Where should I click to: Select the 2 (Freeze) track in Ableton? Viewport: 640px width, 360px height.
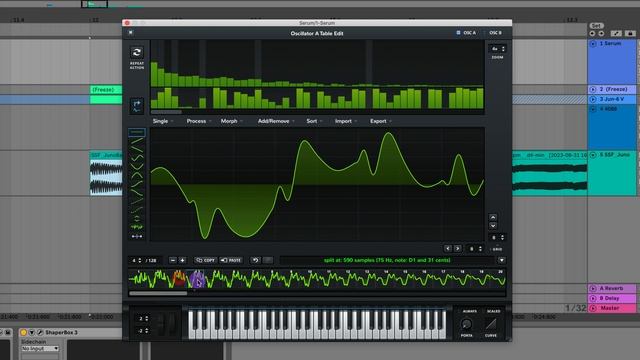[611, 89]
